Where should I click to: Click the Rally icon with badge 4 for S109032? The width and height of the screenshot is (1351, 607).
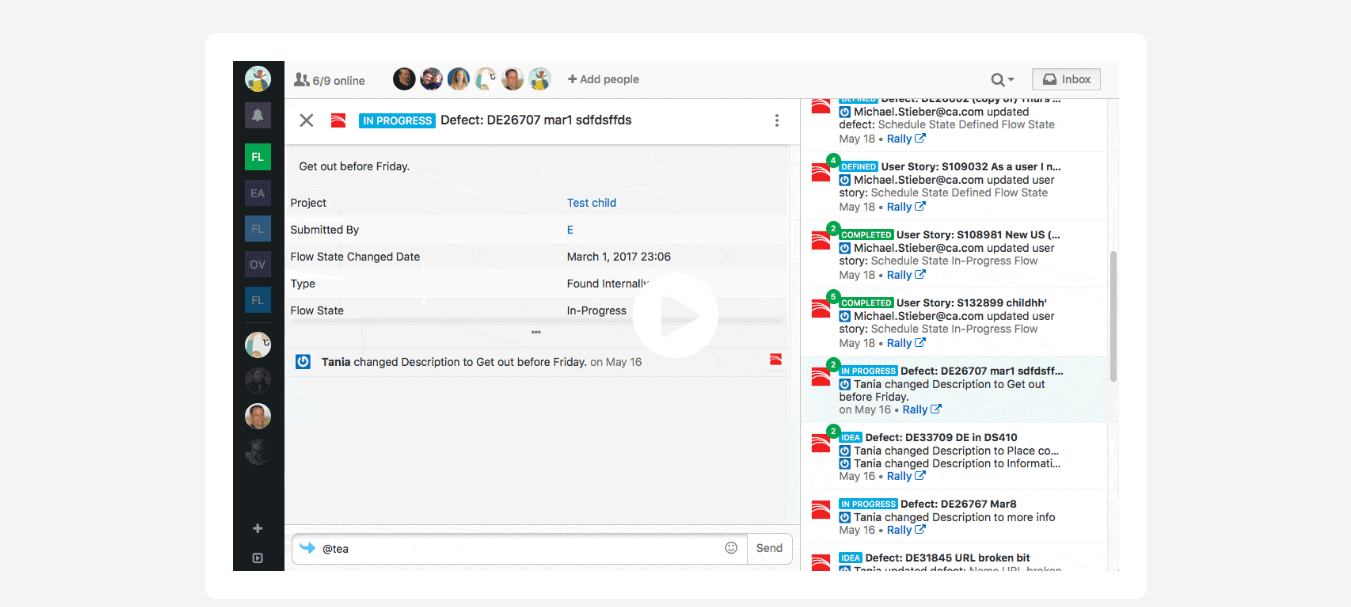point(821,173)
